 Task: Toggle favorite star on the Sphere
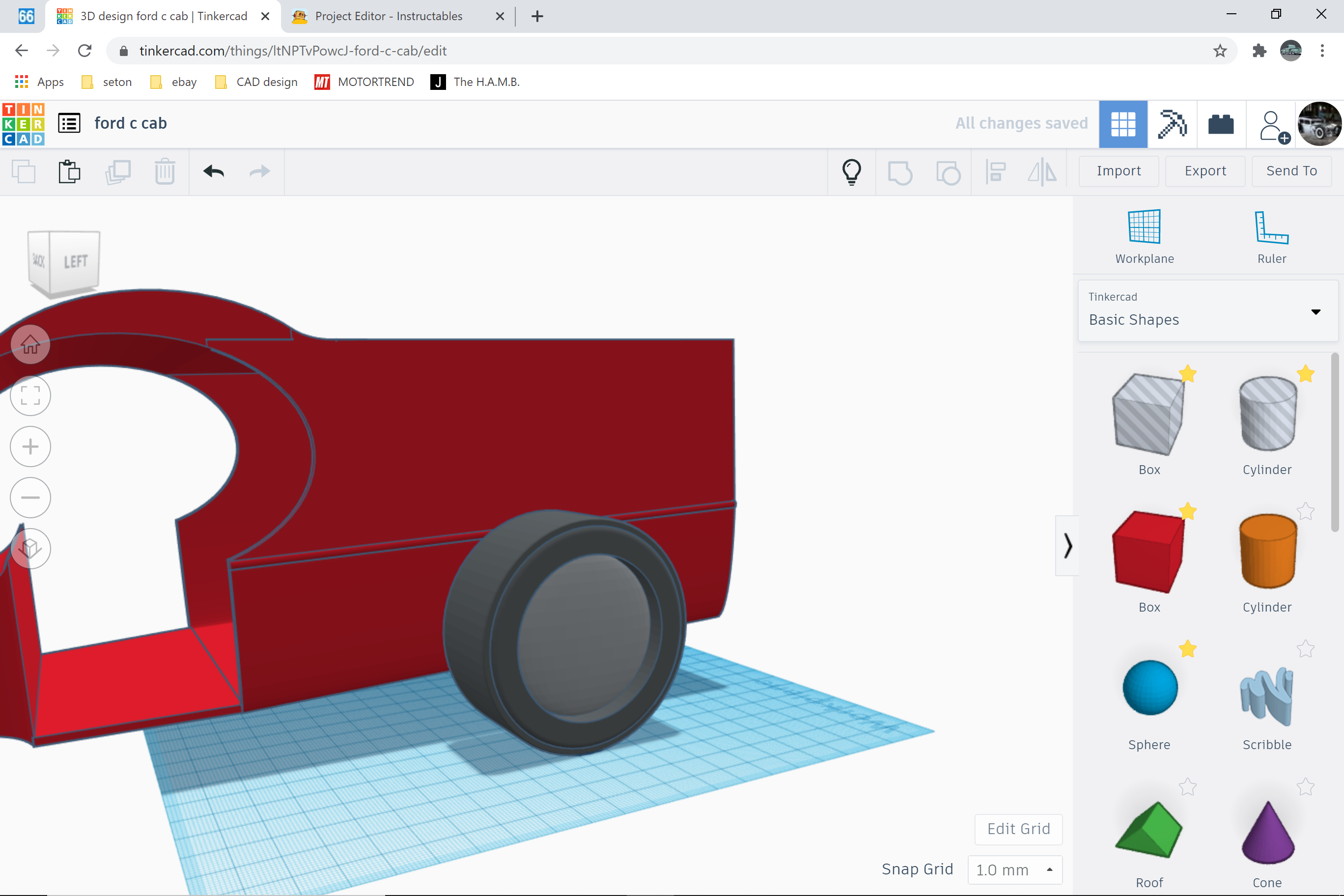[1187, 648]
